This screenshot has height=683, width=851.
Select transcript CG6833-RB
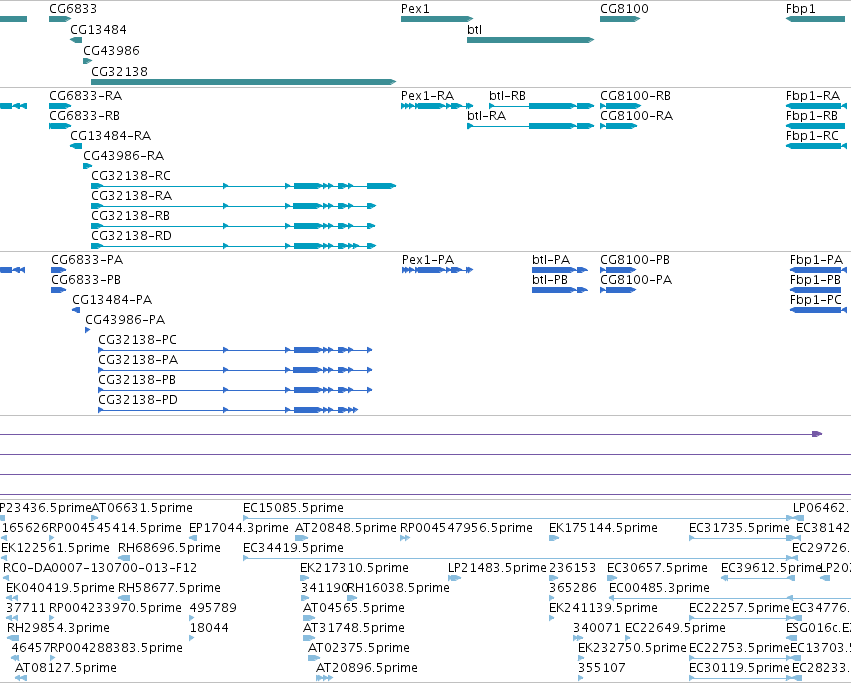(60, 126)
